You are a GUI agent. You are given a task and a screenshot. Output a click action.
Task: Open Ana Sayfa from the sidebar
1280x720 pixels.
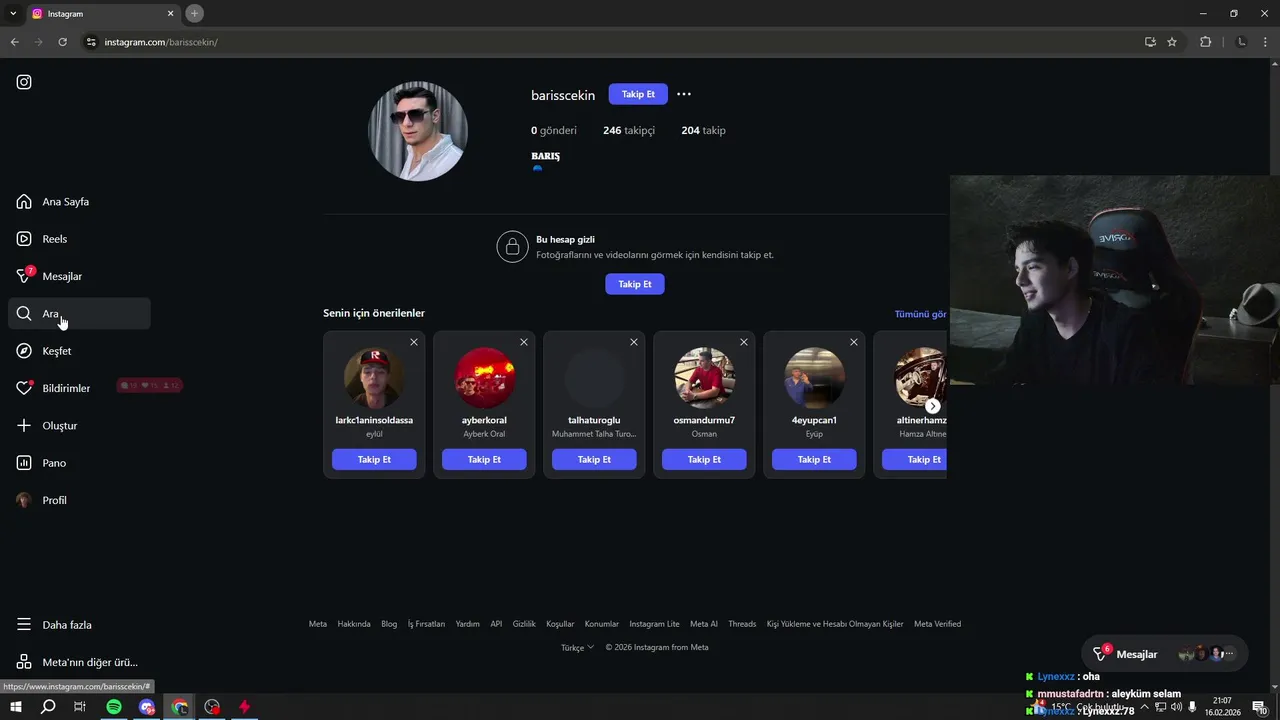coord(79,202)
